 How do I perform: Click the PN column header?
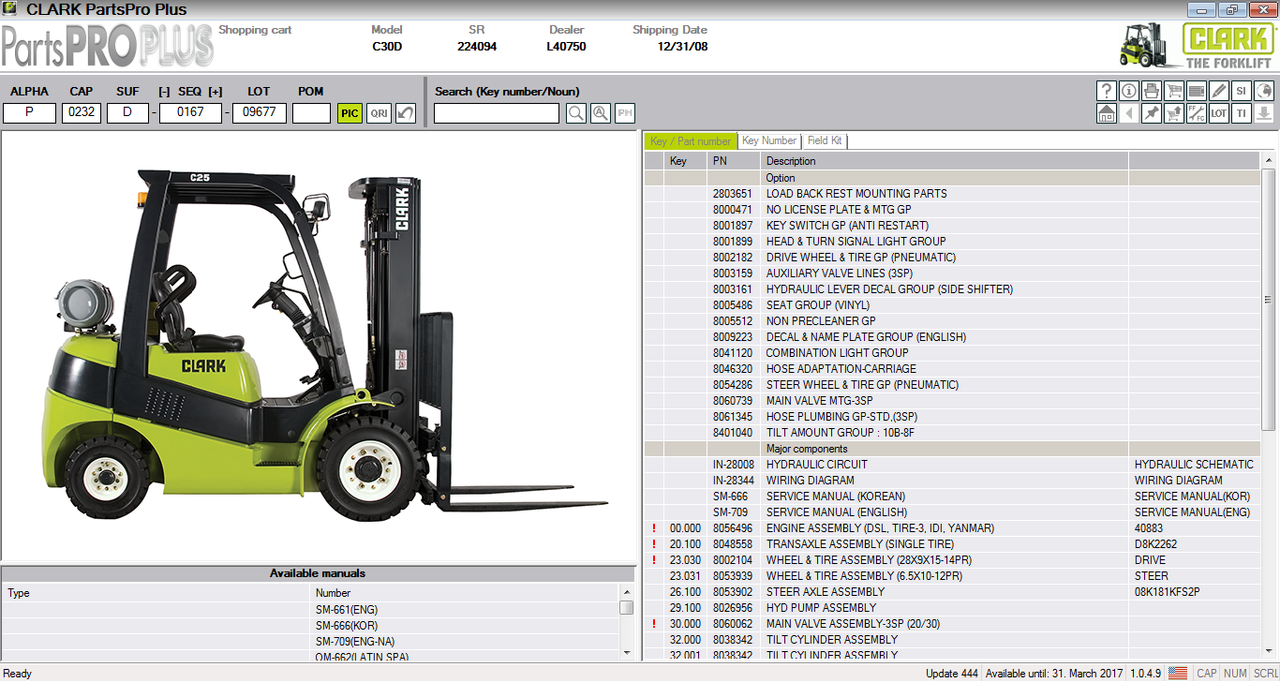(x=734, y=161)
